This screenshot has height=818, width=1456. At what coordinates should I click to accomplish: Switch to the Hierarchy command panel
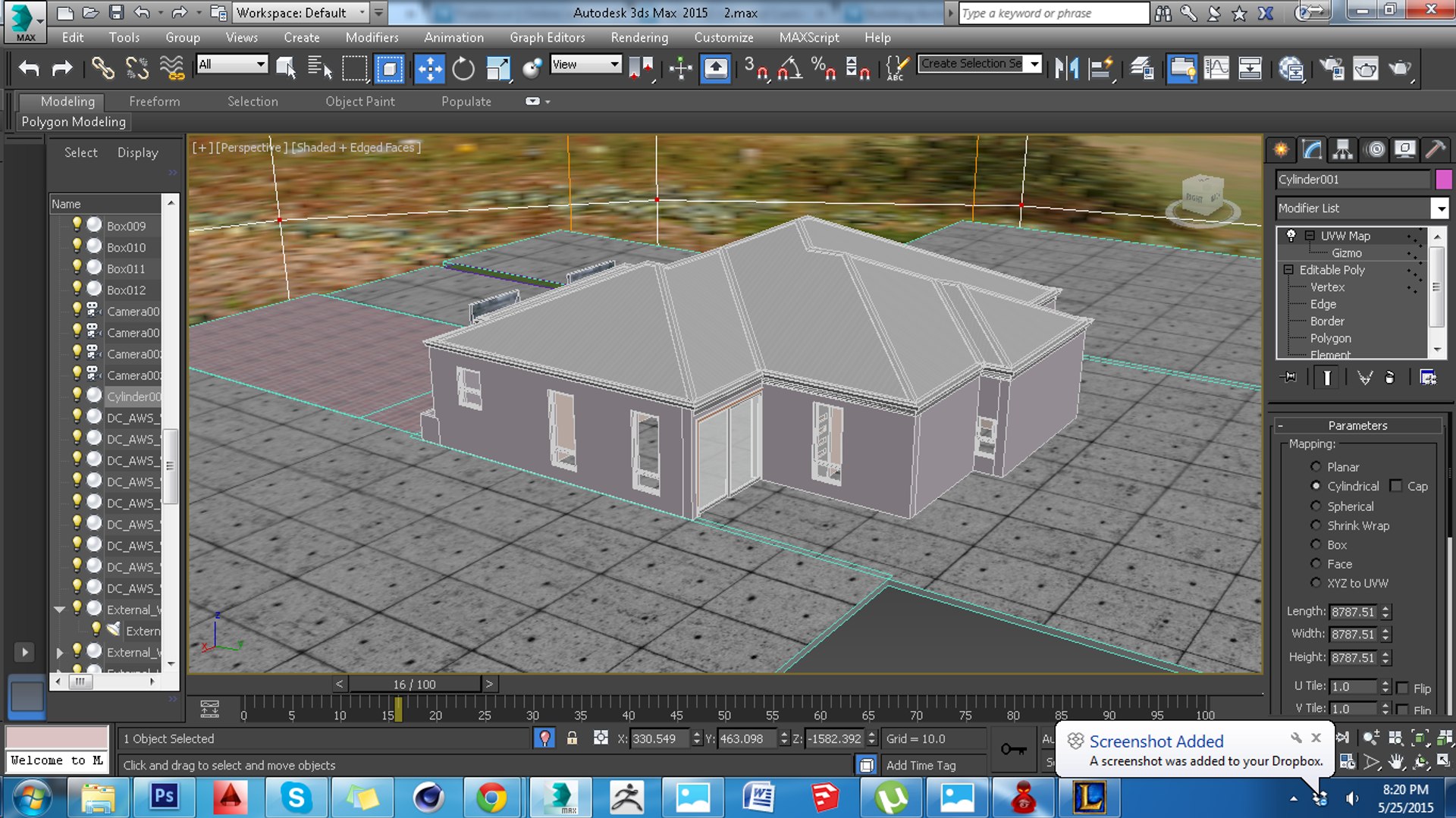(x=1342, y=149)
